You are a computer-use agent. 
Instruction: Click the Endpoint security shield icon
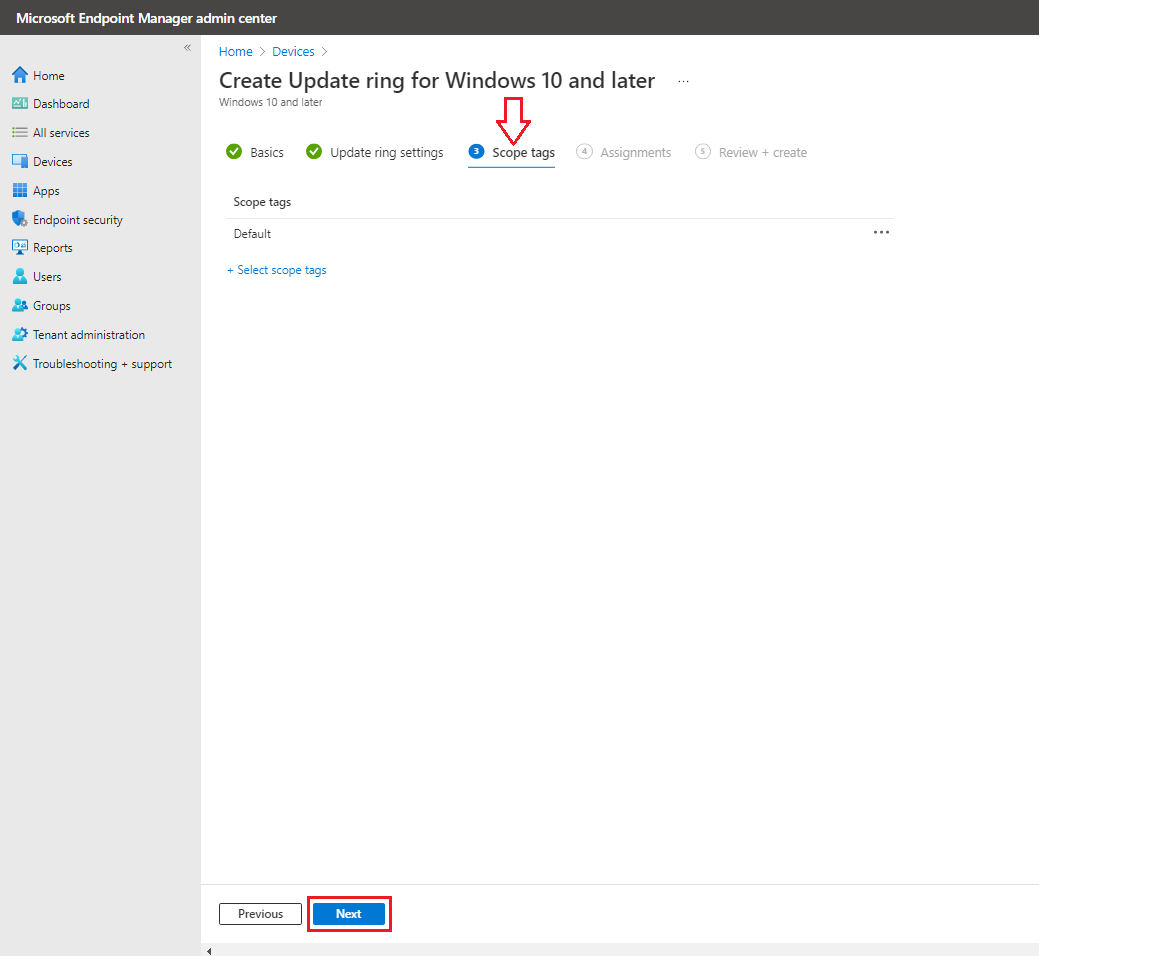20,219
